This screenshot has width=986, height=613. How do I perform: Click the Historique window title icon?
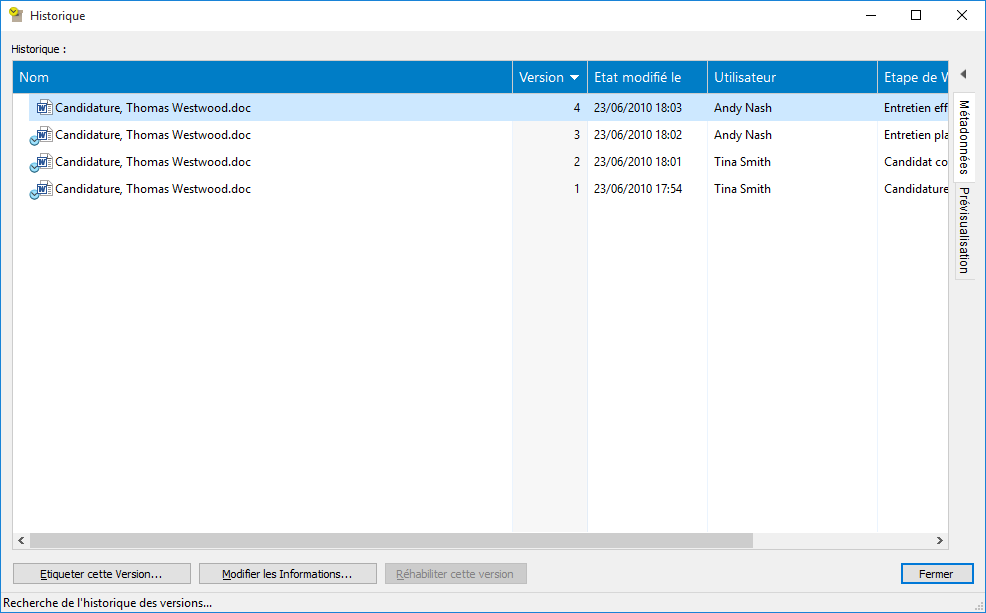coord(16,15)
